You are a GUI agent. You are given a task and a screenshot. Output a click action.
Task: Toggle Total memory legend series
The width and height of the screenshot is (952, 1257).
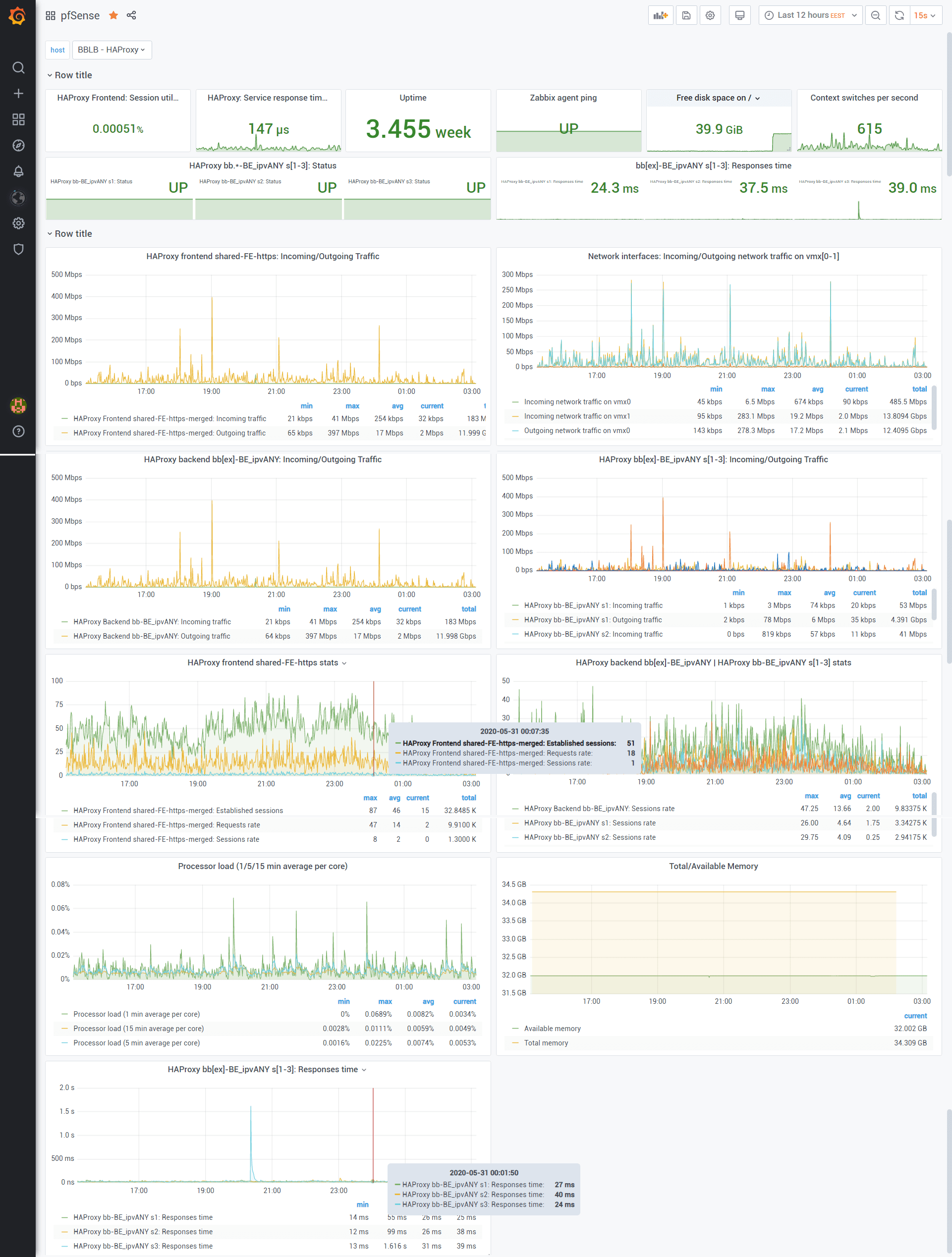[546, 1043]
